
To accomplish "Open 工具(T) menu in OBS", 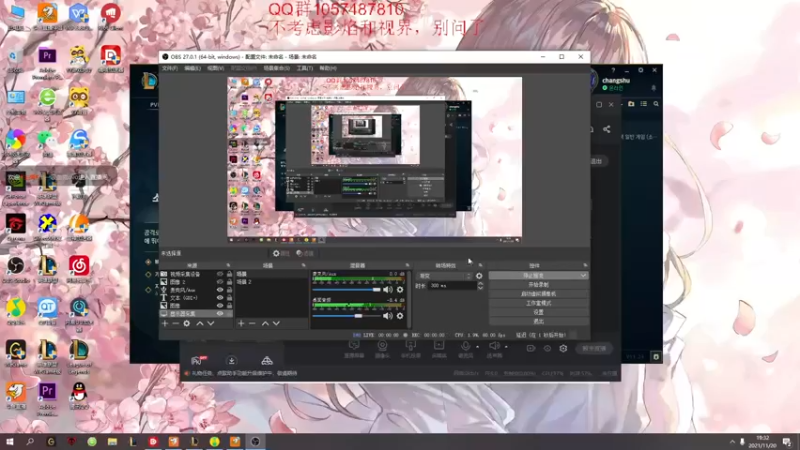I will point(305,68).
